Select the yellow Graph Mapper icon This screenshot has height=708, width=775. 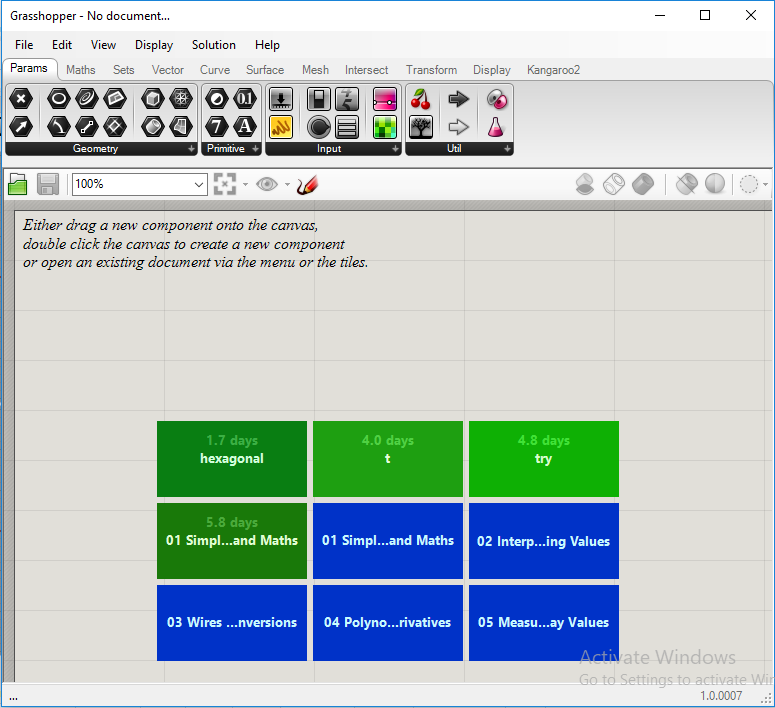[281, 127]
